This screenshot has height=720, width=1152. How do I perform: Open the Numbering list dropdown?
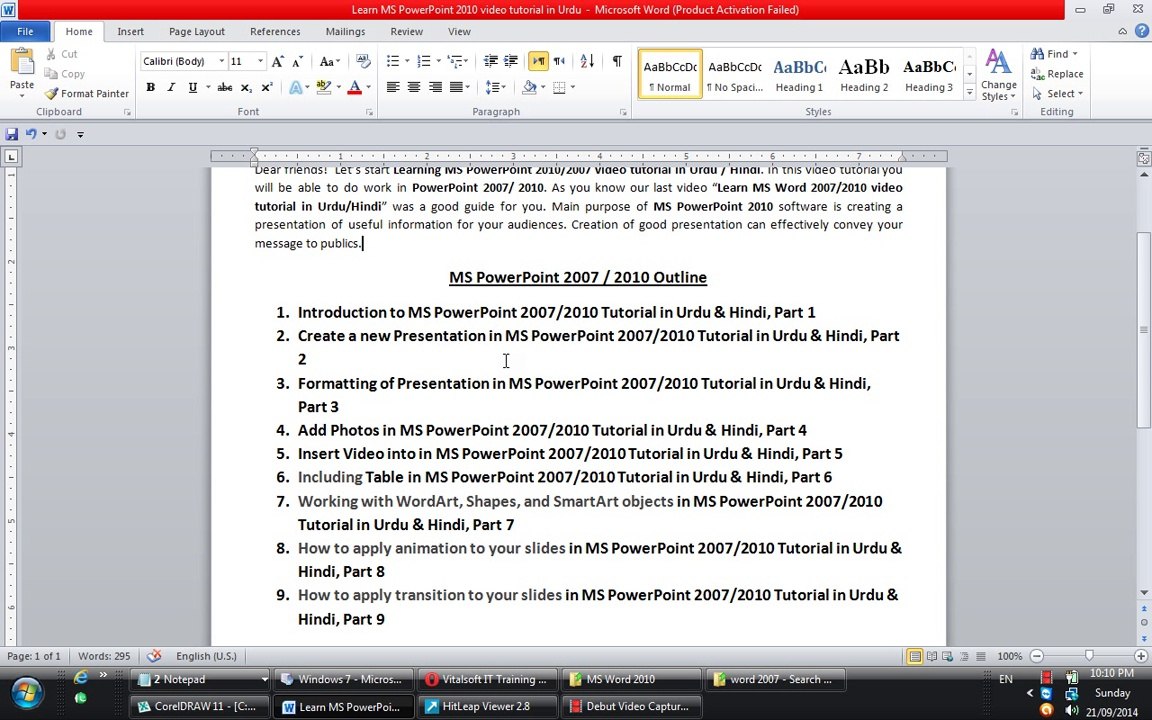(439, 61)
